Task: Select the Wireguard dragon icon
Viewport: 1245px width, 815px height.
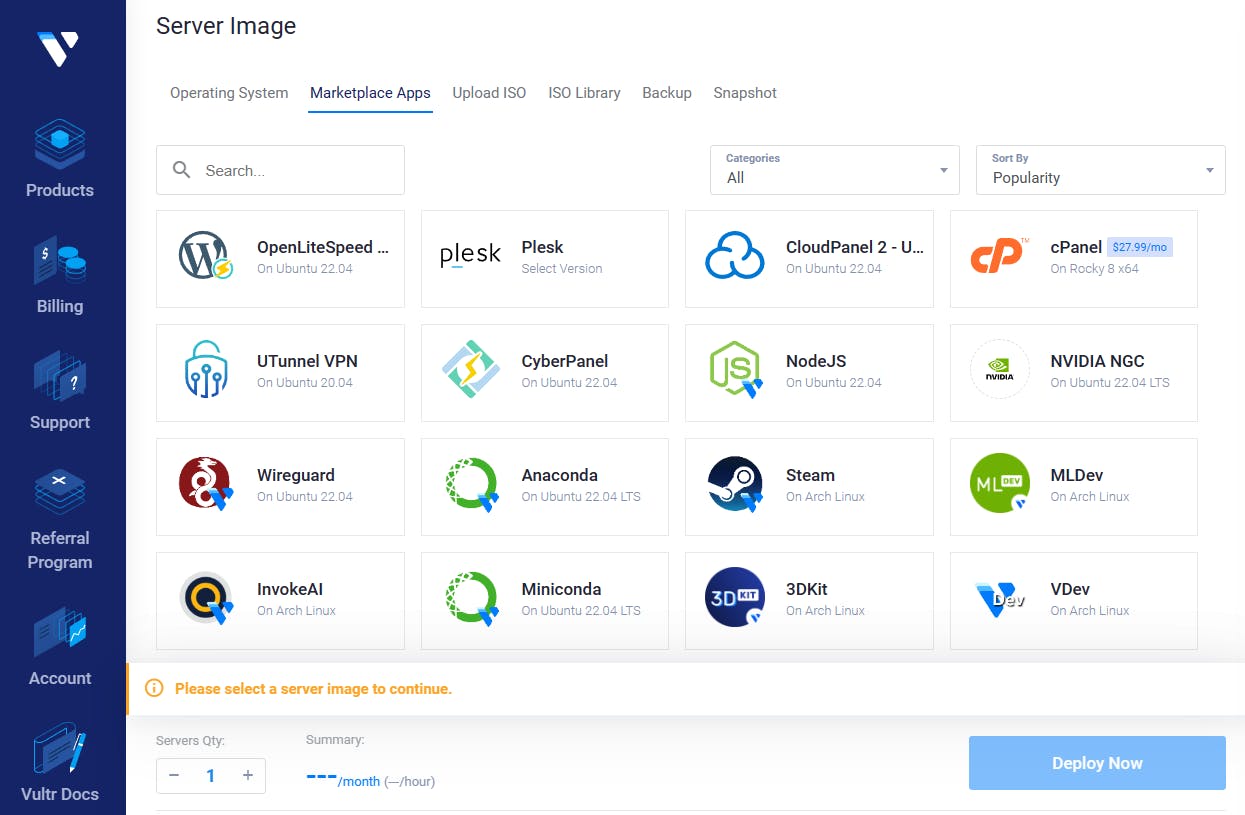Action: [x=206, y=484]
